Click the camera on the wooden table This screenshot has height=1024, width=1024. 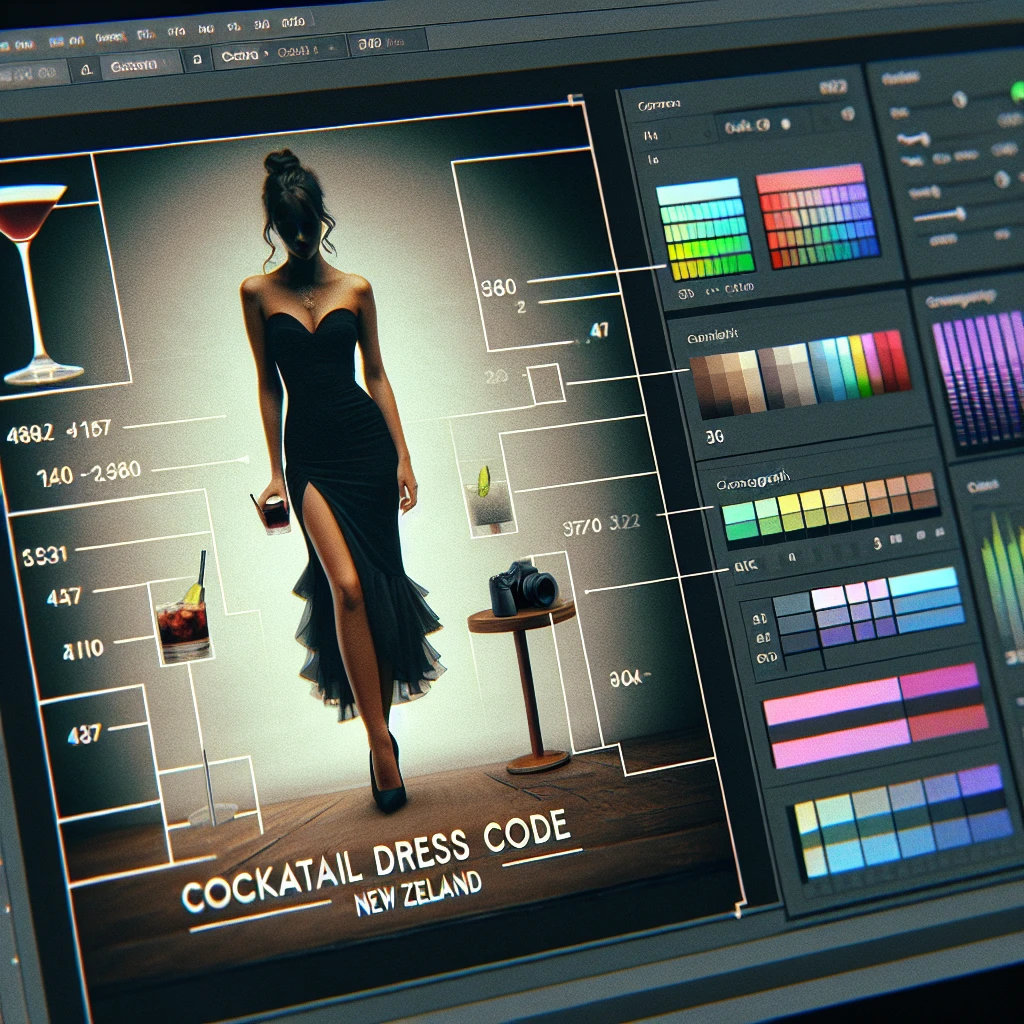524,588
